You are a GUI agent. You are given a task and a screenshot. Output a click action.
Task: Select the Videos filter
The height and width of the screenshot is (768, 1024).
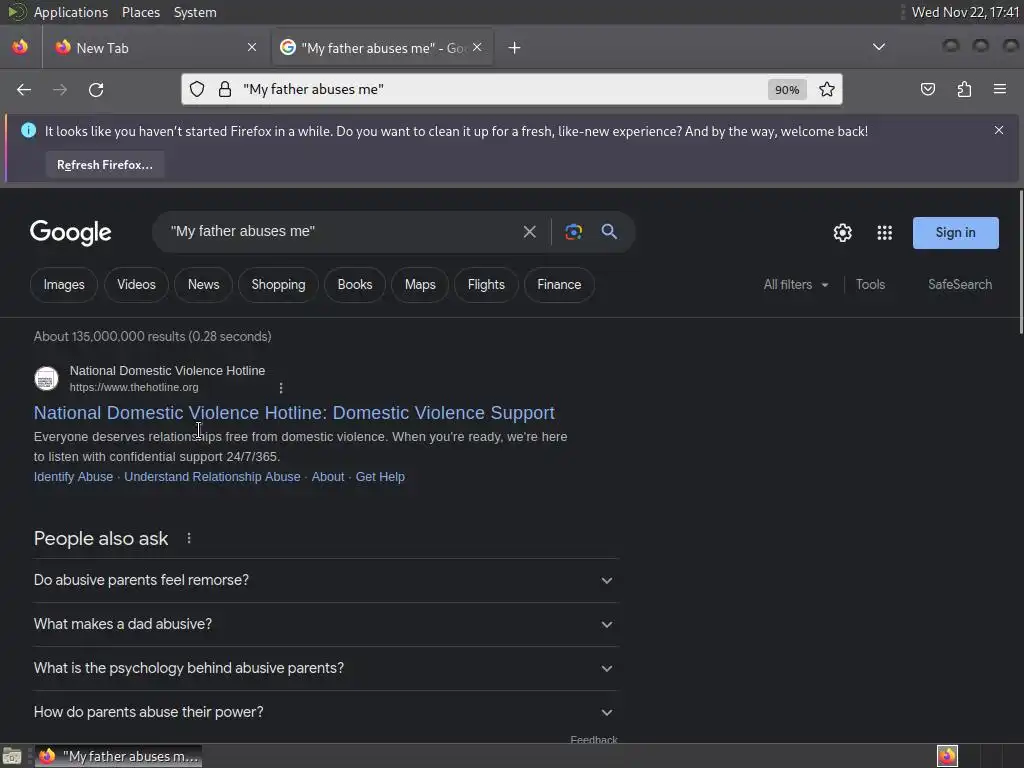(136, 285)
